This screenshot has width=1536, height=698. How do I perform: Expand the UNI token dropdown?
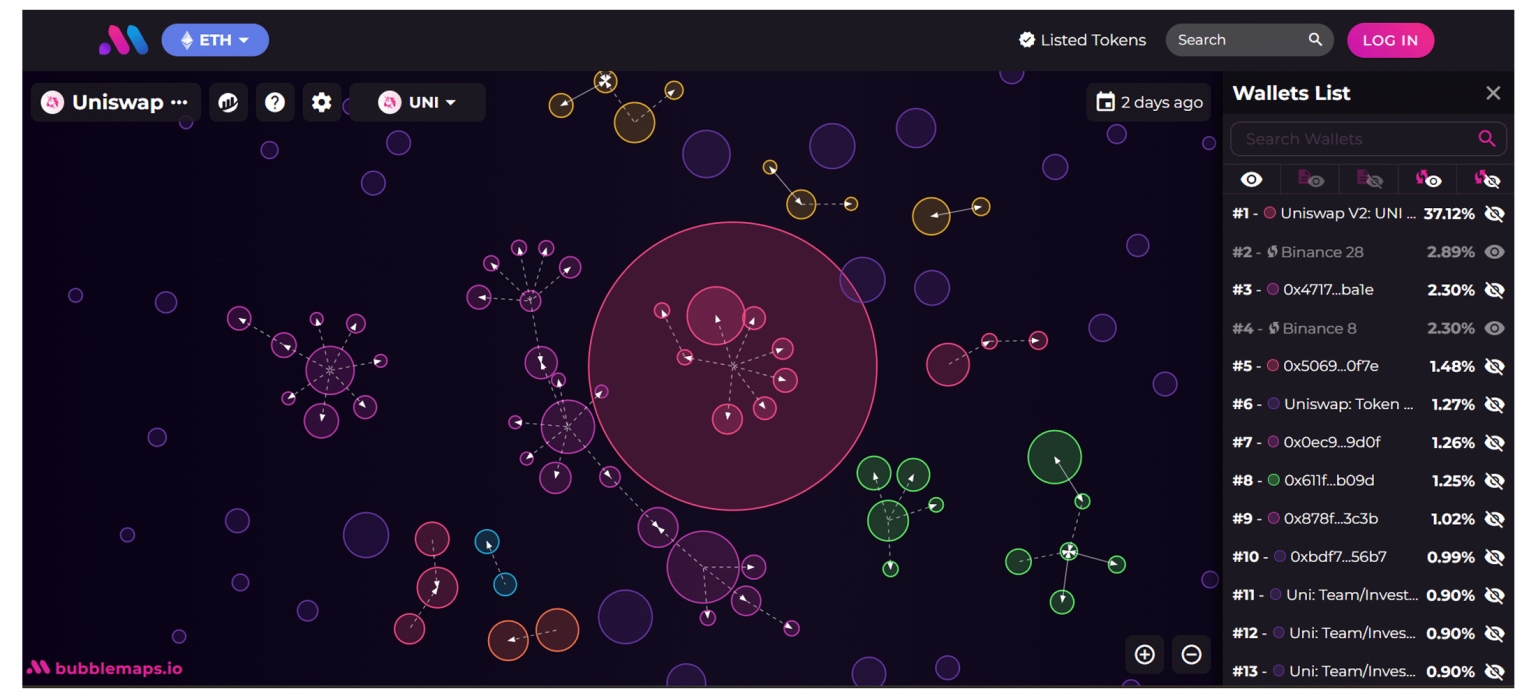417,102
